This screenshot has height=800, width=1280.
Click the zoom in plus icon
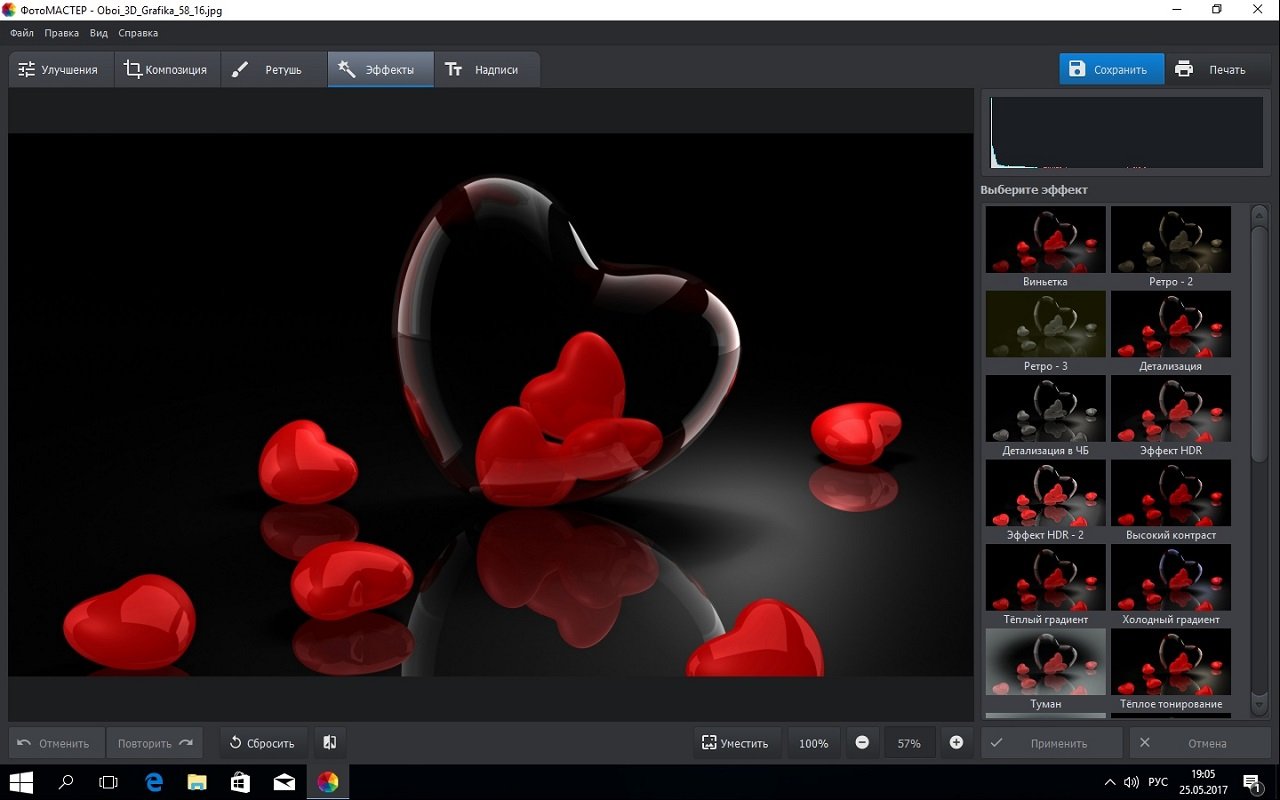956,743
